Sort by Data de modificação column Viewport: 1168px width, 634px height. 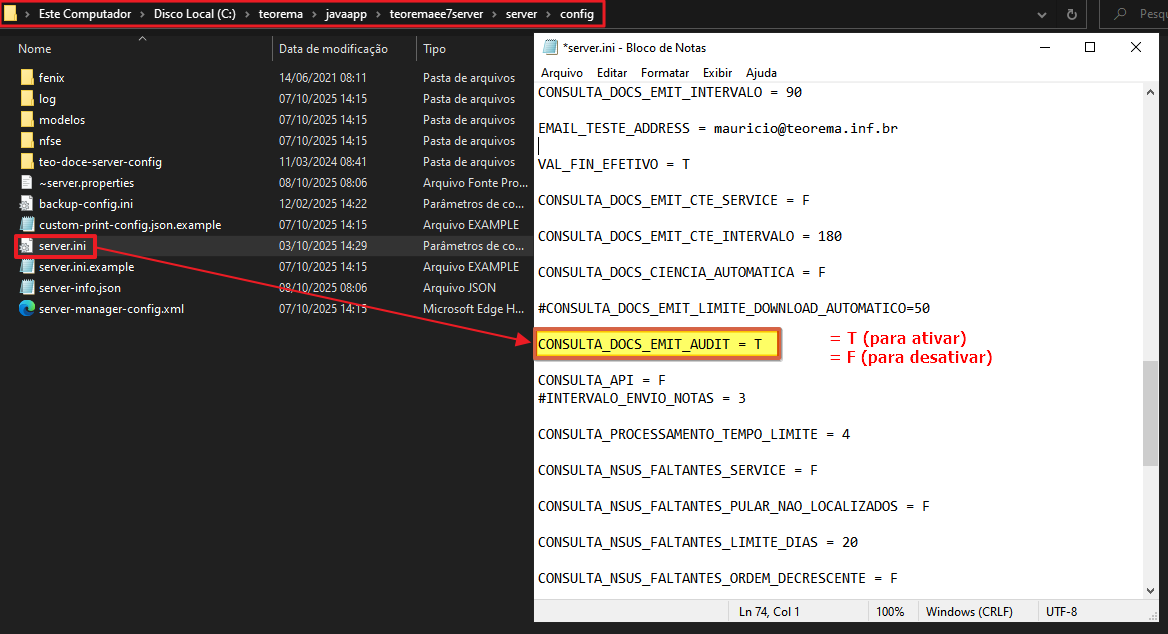coord(333,48)
